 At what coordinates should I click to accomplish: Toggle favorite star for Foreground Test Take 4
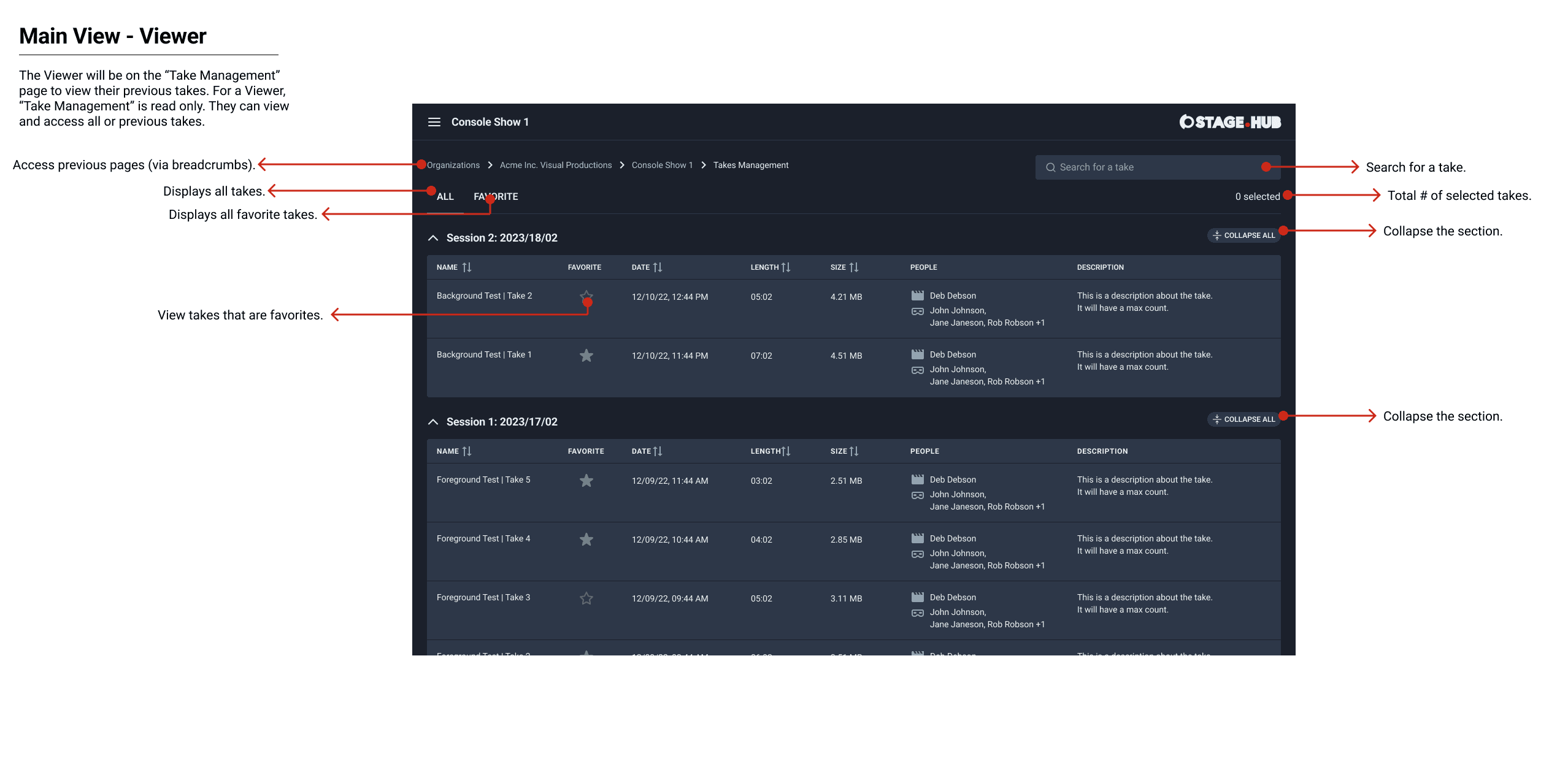coord(586,540)
